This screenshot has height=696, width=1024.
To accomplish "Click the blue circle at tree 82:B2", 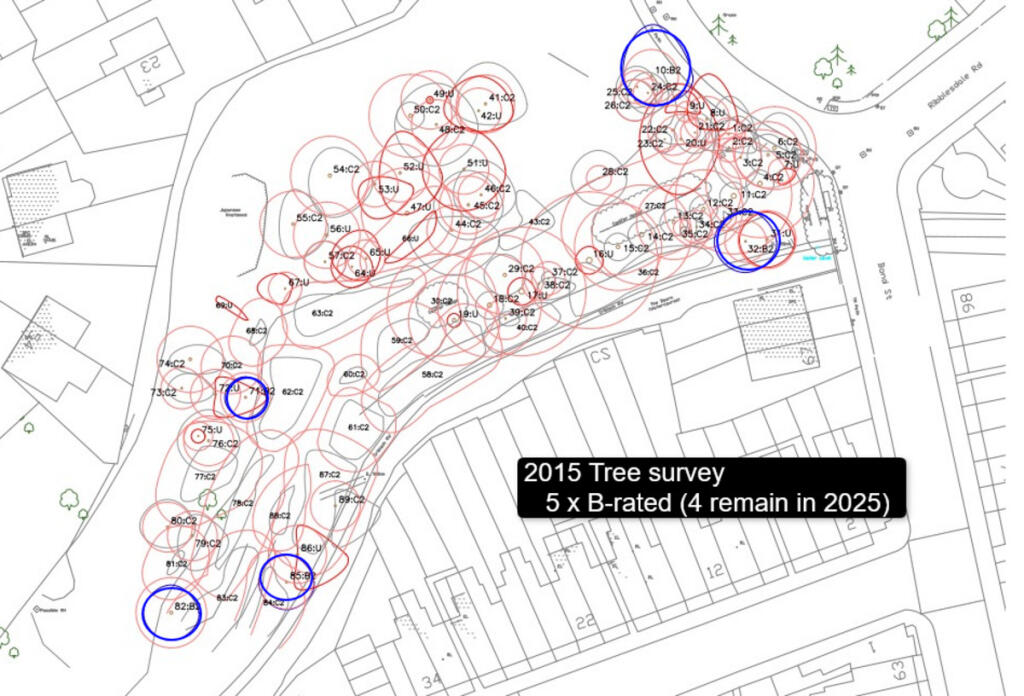I will (x=171, y=613).
